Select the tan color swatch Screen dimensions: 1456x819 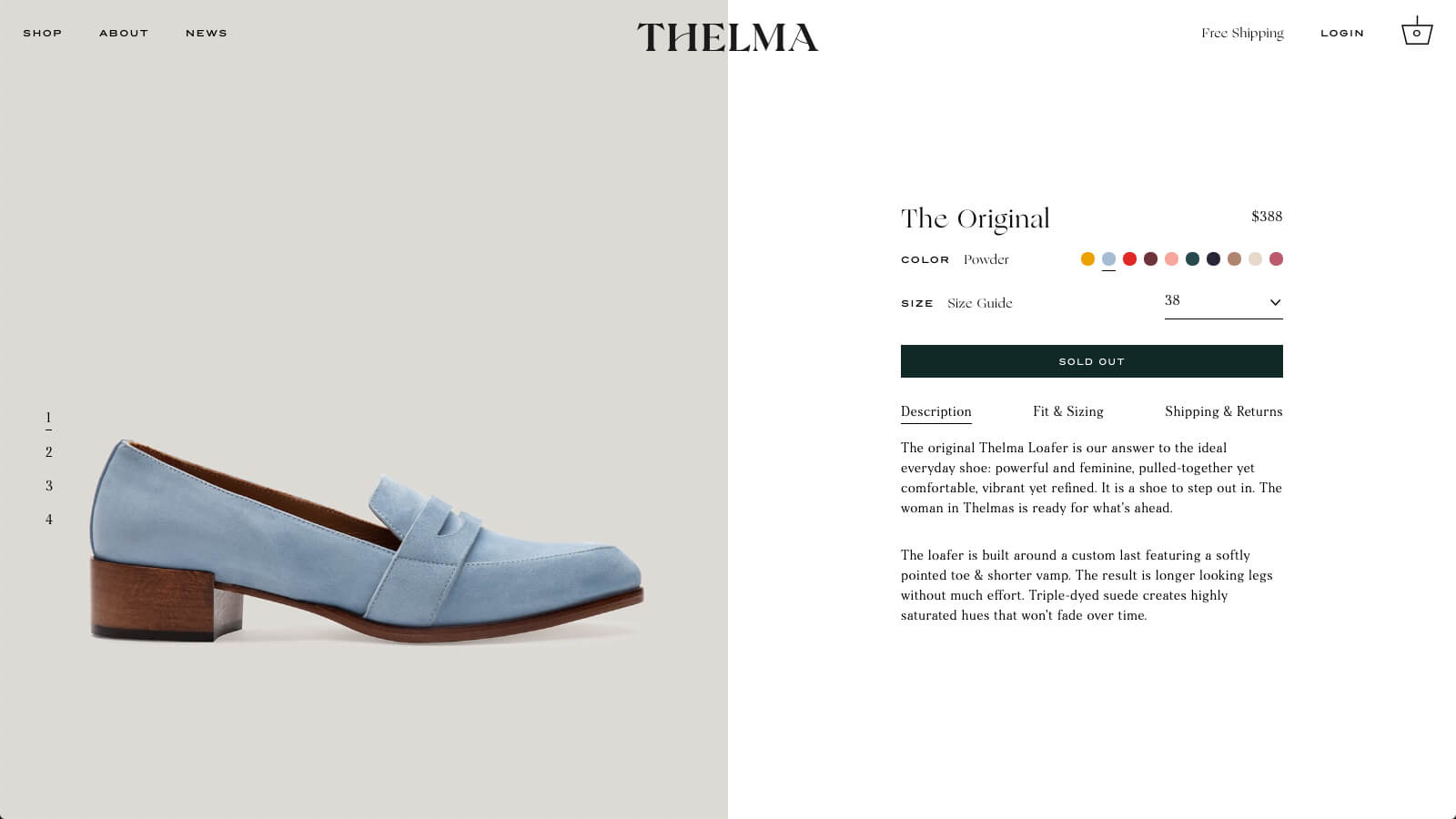1234,259
